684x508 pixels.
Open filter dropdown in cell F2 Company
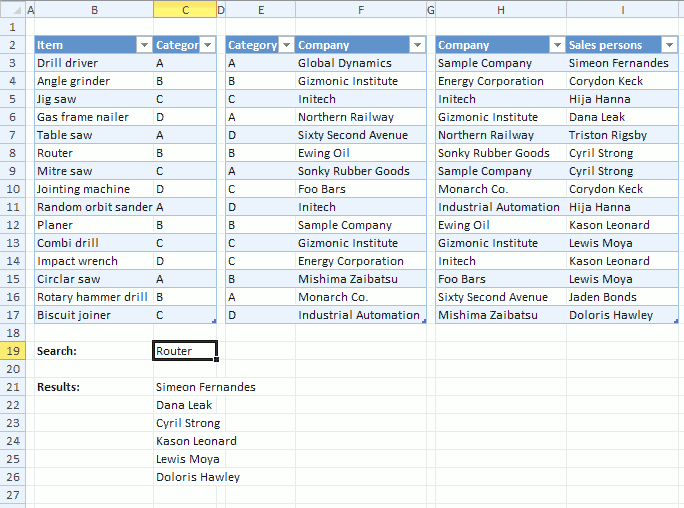pos(417,45)
